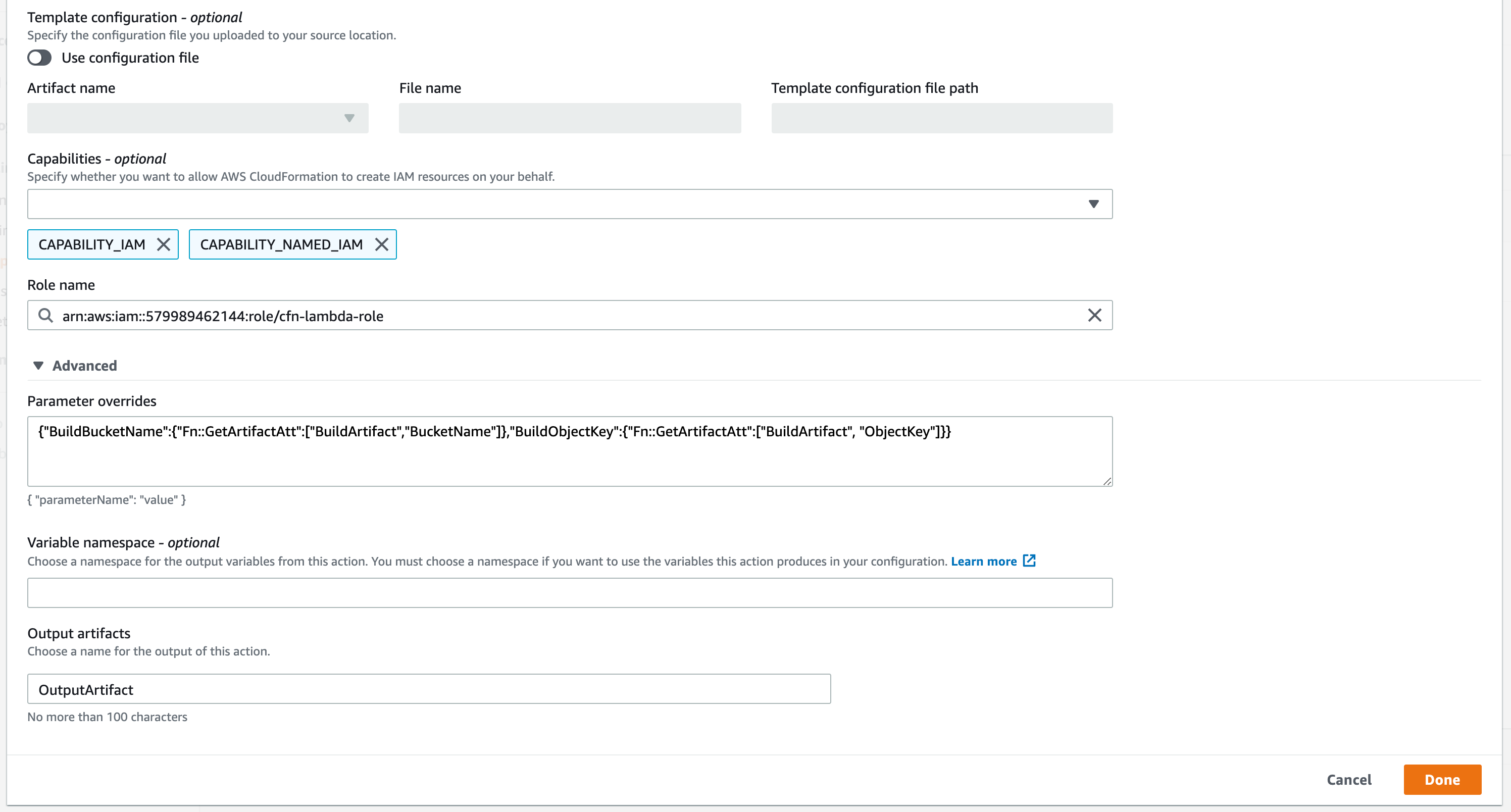Click the File name field
This screenshot has width=1511, height=812.
pyautogui.click(x=570, y=119)
